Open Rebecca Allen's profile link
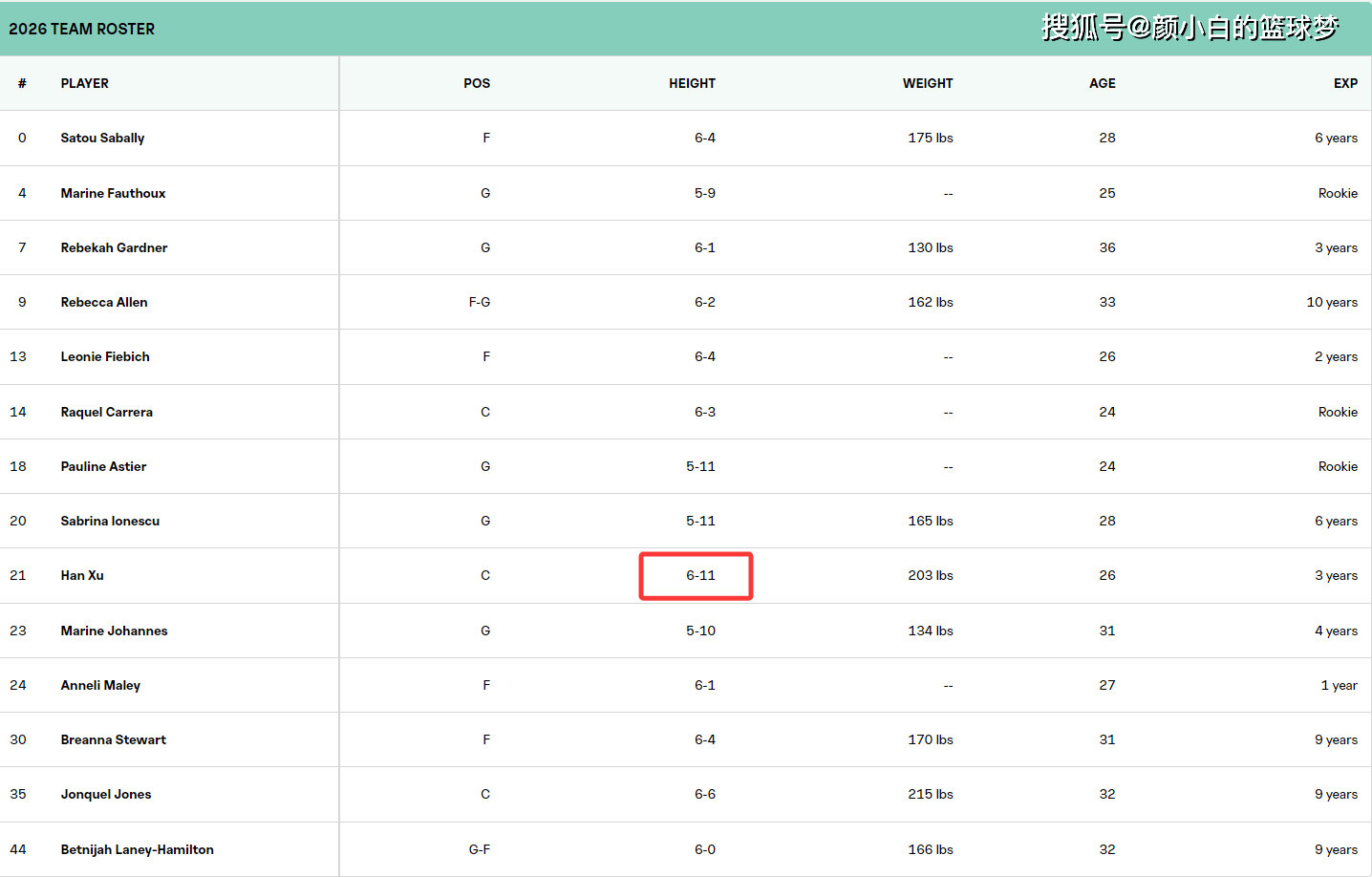The image size is (1372, 877). click(104, 302)
